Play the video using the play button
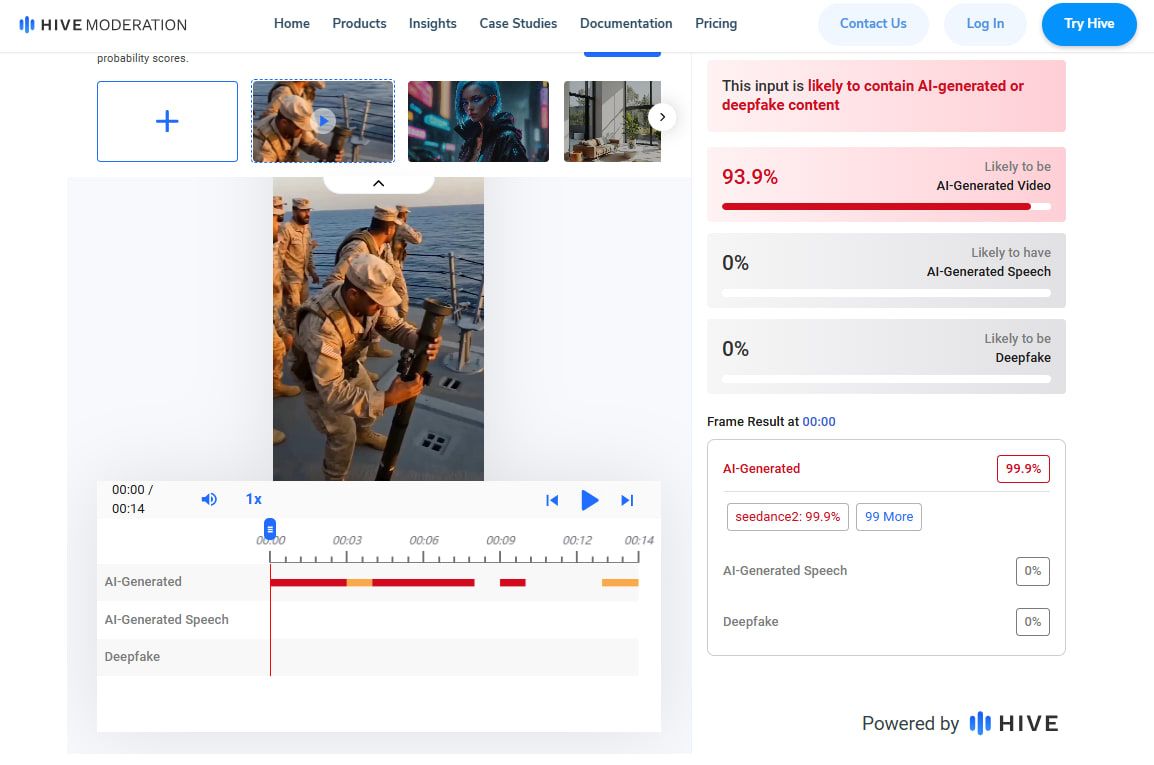 click(589, 500)
